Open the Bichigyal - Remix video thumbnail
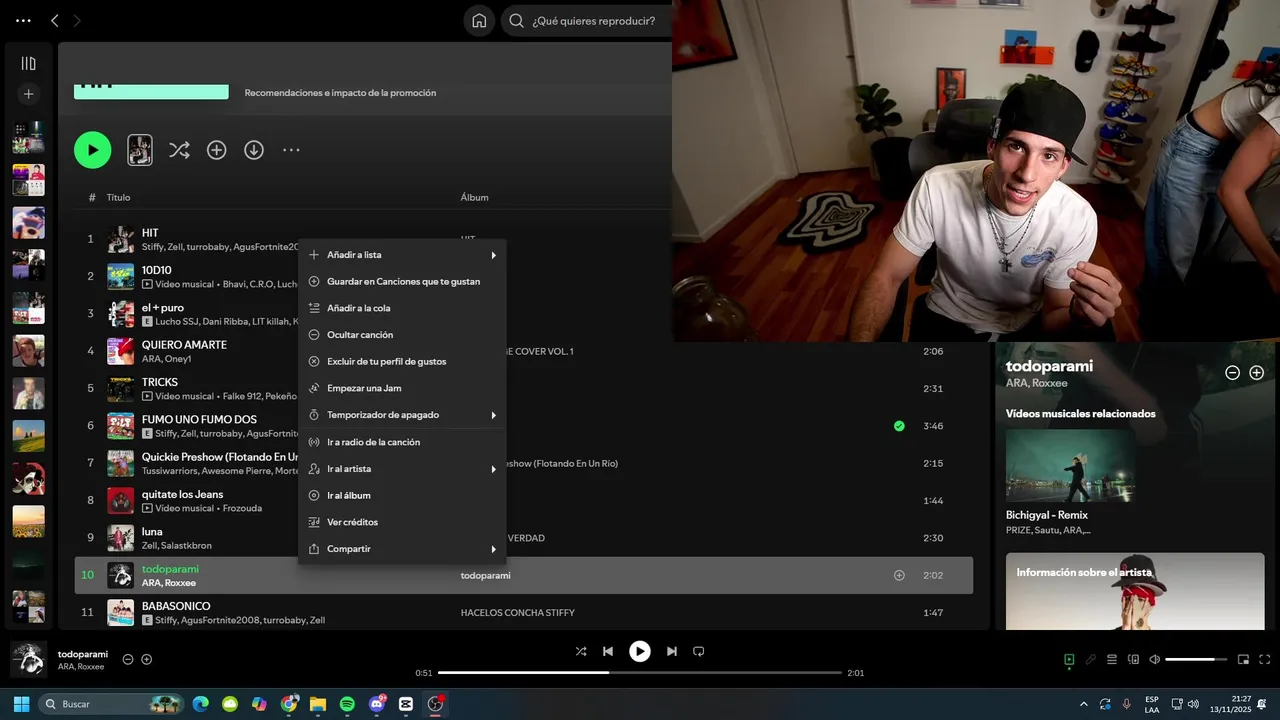This screenshot has height=720, width=1280. pos(1070,466)
